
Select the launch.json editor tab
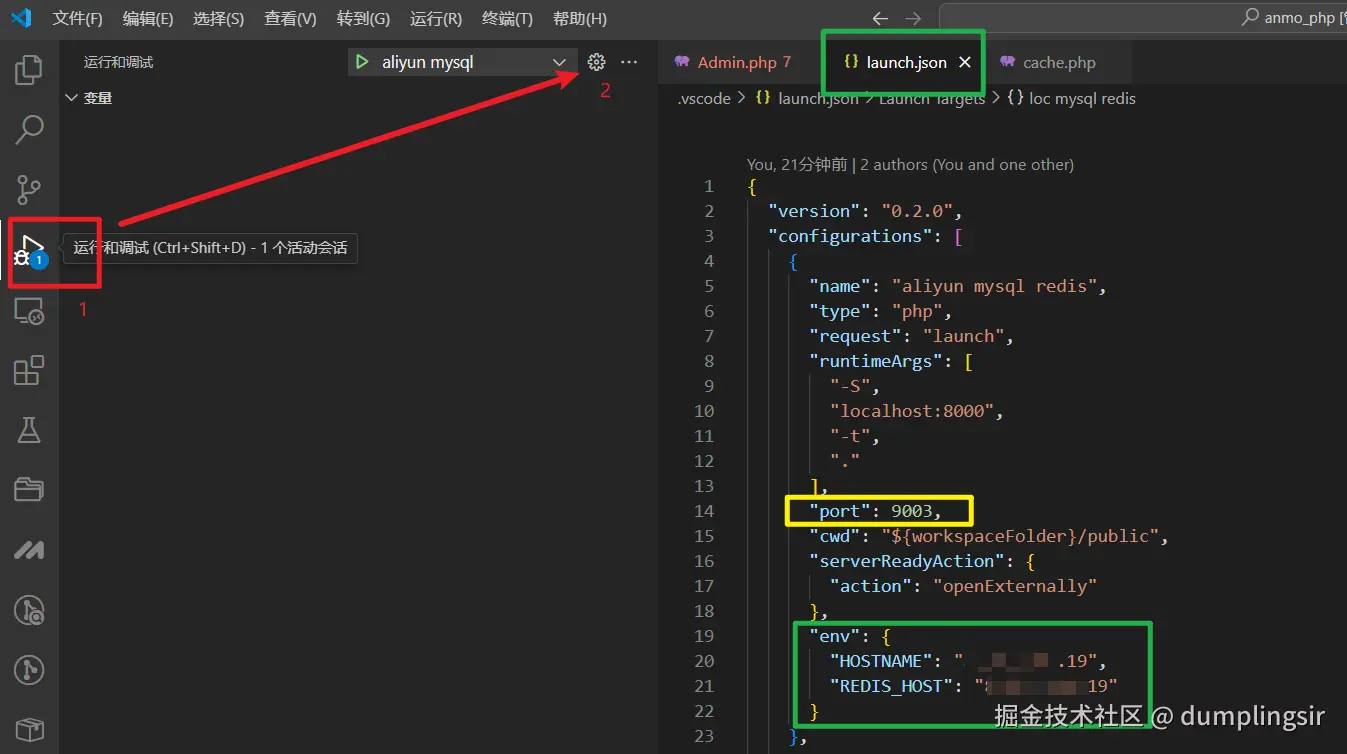[x=906, y=62]
